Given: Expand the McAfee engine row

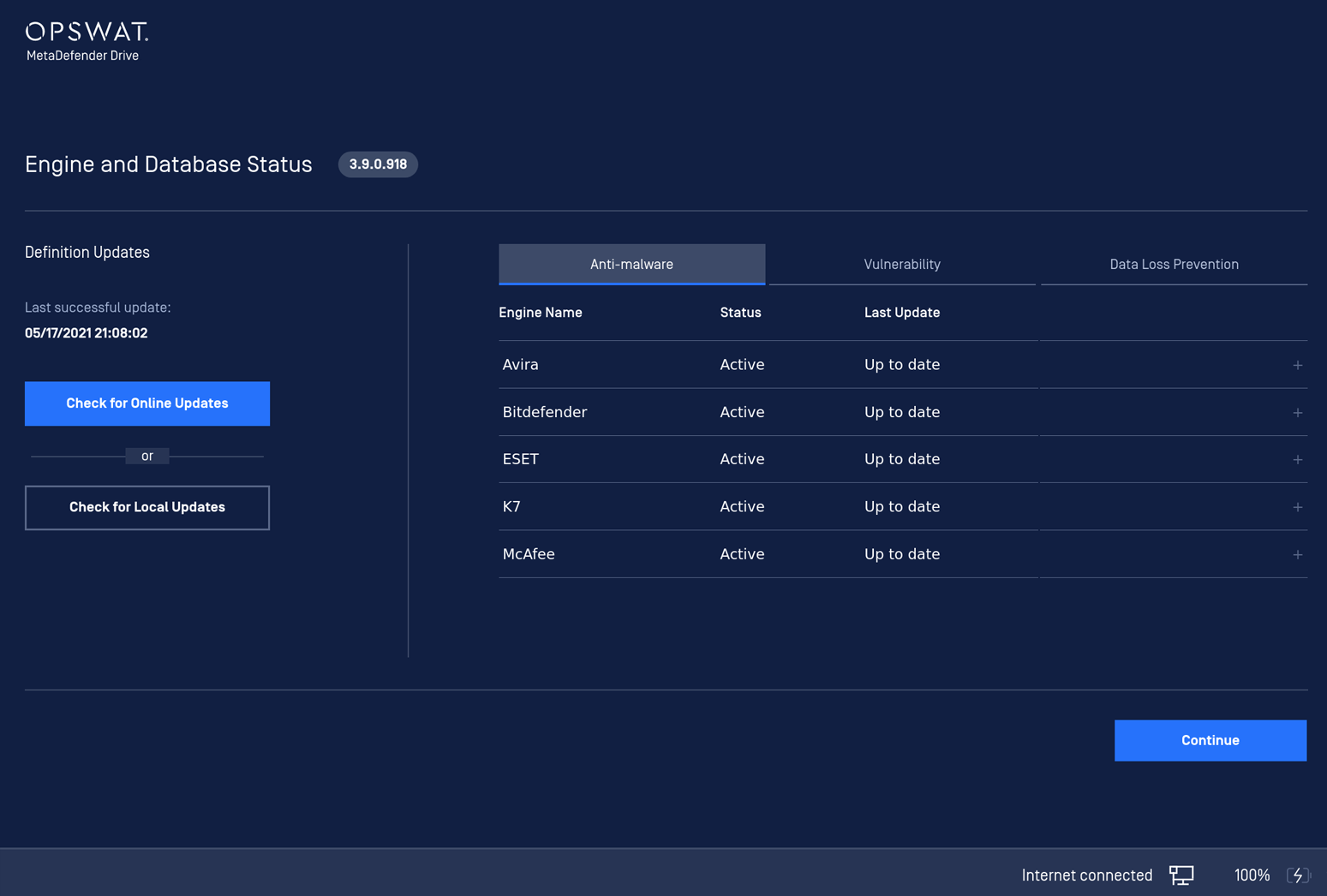Looking at the screenshot, I should [x=1297, y=554].
